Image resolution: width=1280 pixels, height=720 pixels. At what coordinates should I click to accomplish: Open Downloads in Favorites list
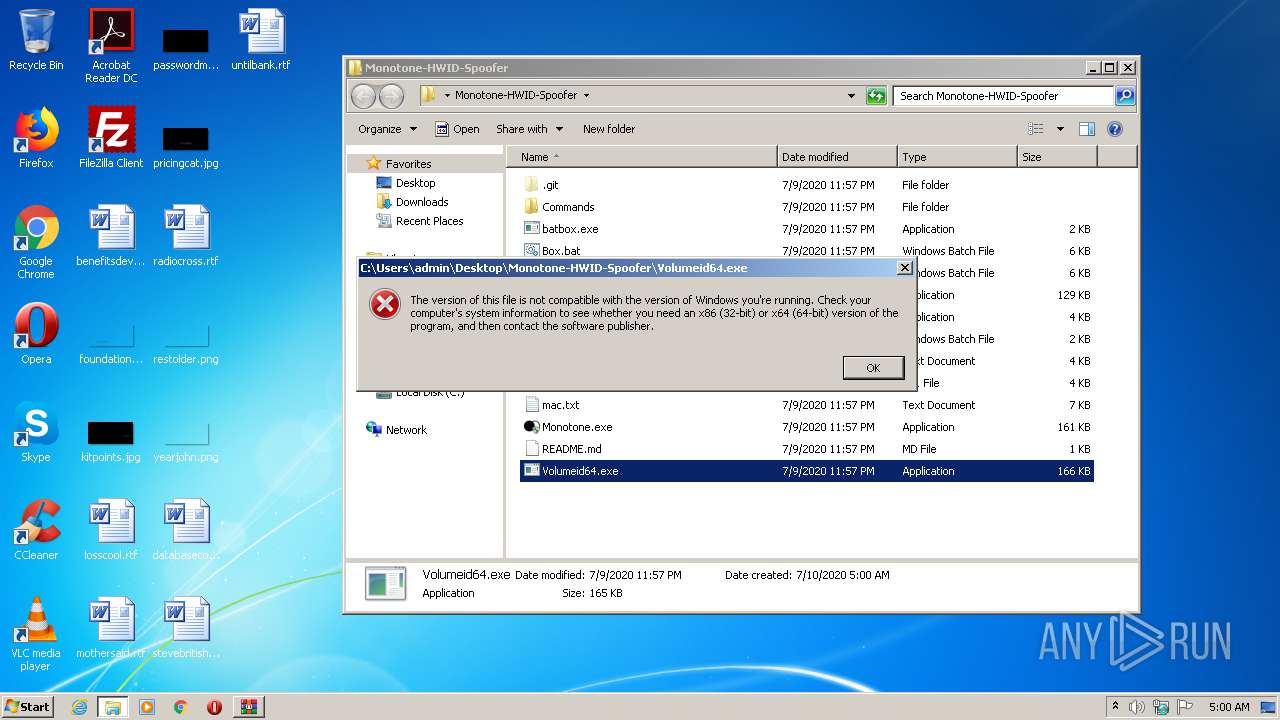(x=422, y=202)
